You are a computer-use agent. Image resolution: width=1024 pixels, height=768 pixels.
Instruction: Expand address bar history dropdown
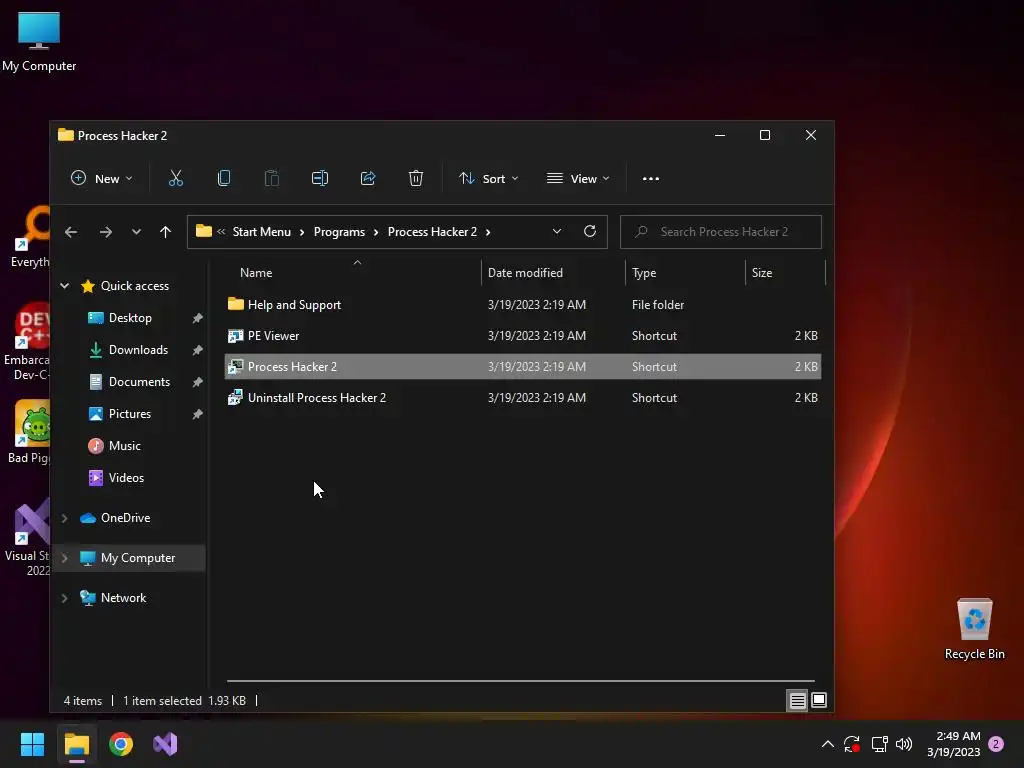(x=557, y=231)
